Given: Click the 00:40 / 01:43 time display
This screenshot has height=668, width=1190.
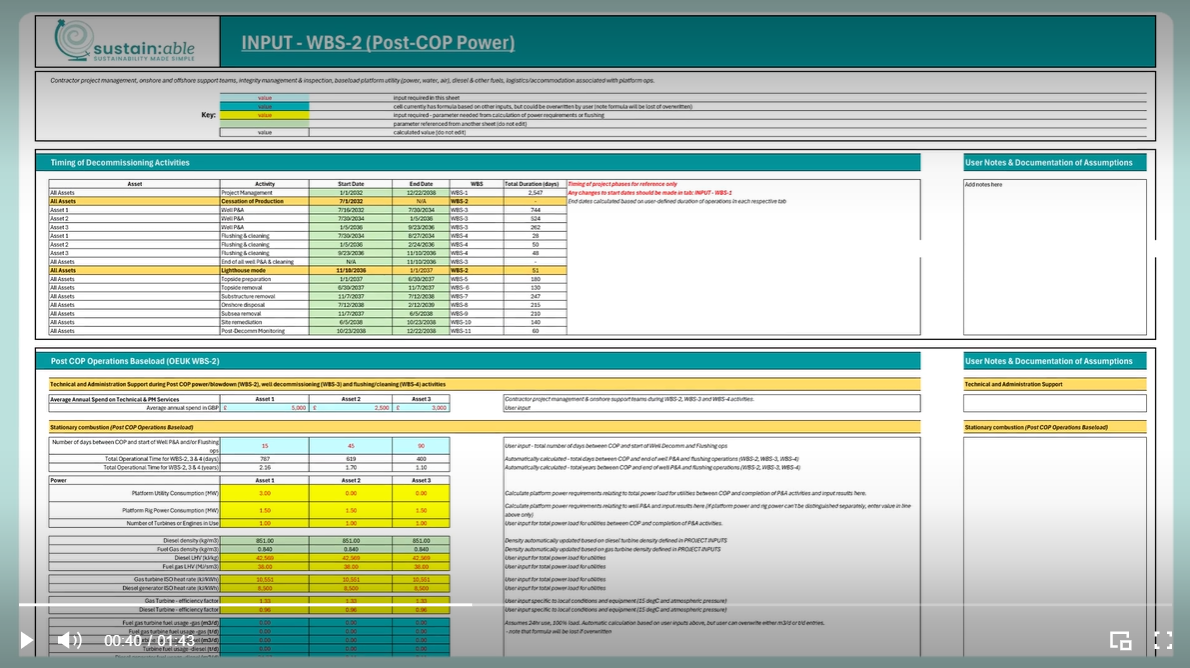Looking at the screenshot, I should click(150, 641).
